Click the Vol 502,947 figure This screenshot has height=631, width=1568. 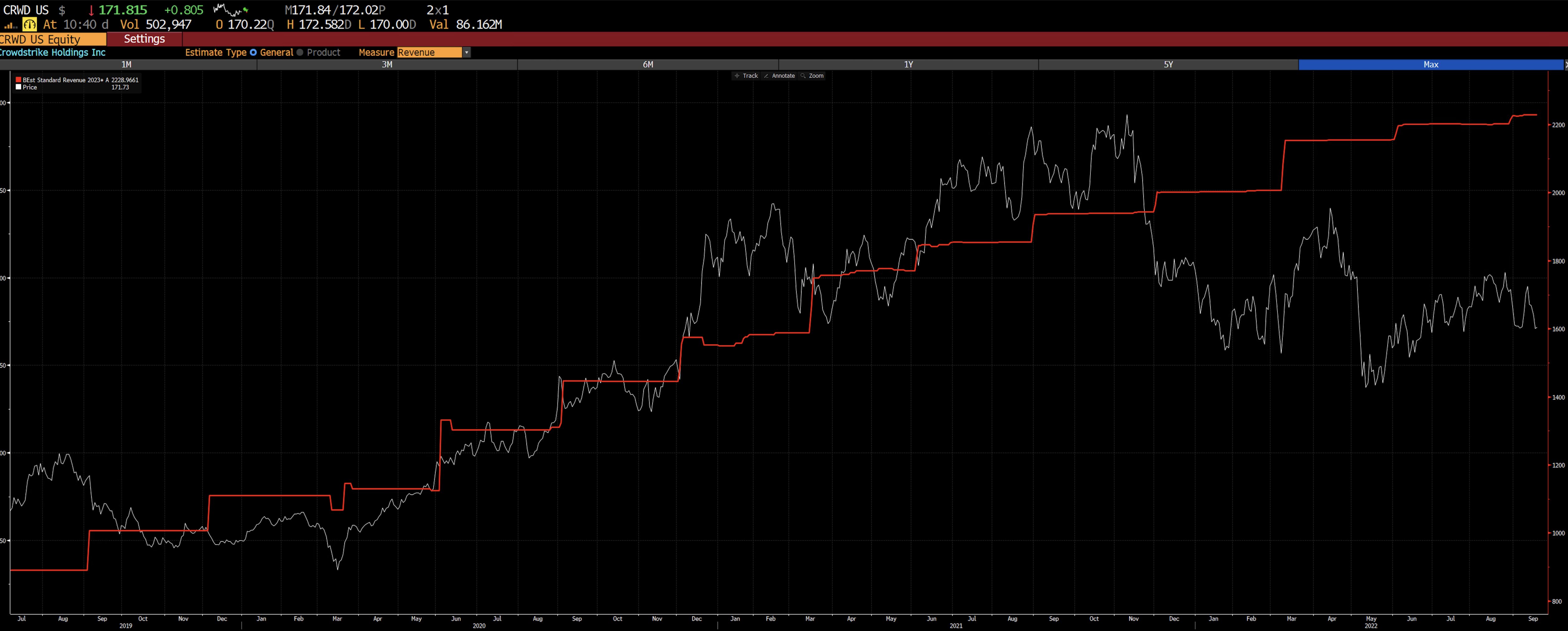pos(156,25)
